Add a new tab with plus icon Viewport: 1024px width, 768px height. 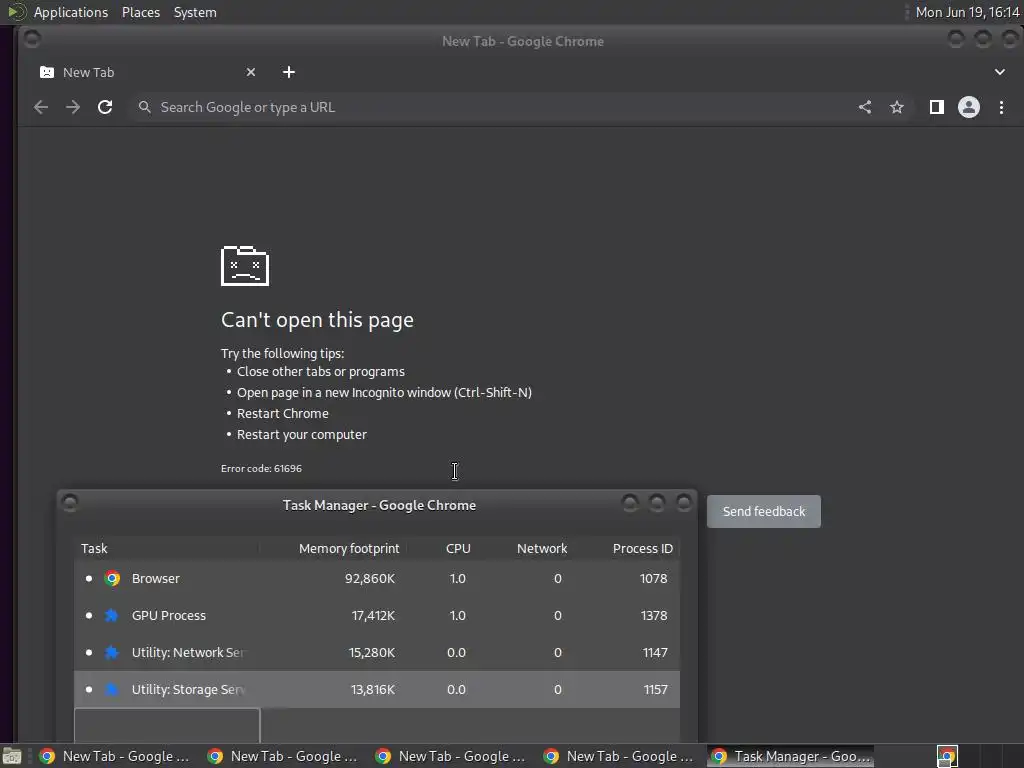[x=289, y=72]
